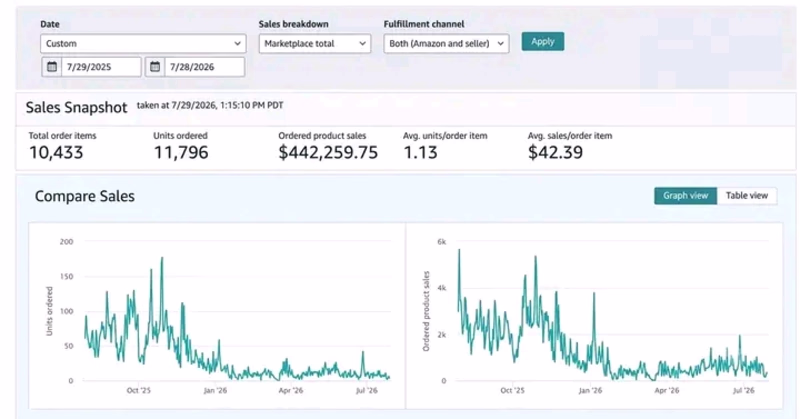Click the Jul '26 label on Ordered product sales chart
The width and height of the screenshot is (800, 419).
click(743, 390)
